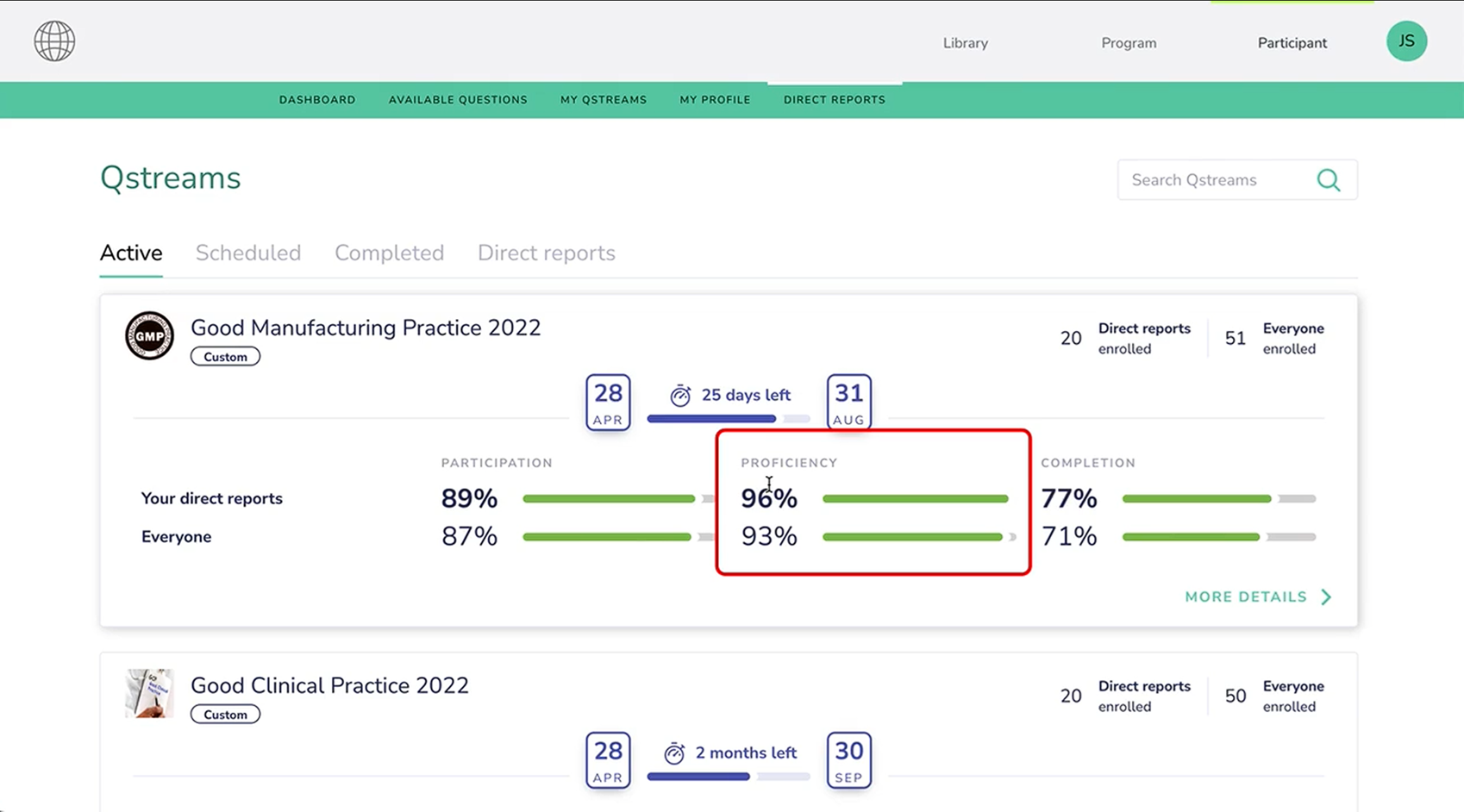The height and width of the screenshot is (812, 1464).
Task: Click the PROFICIENCY column header
Action: [789, 463]
